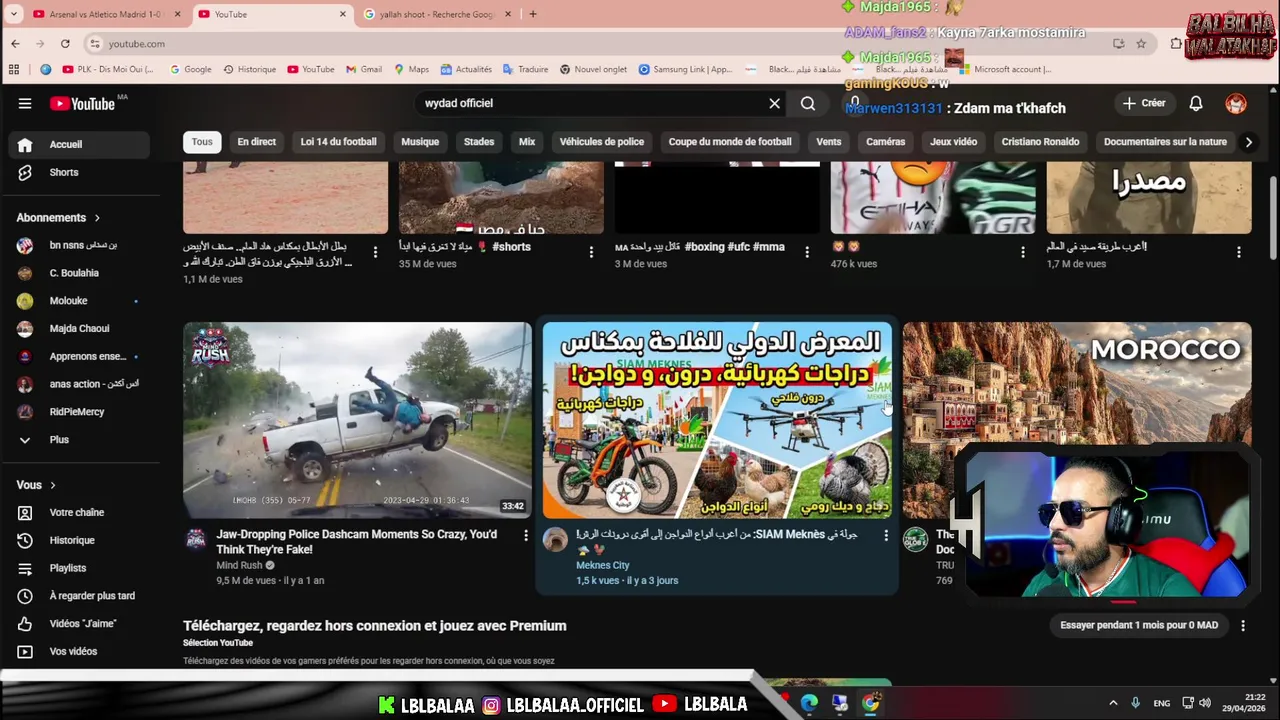This screenshot has height=720, width=1280.
Task: Open the Chrome apps grid
Action: (x=14, y=69)
